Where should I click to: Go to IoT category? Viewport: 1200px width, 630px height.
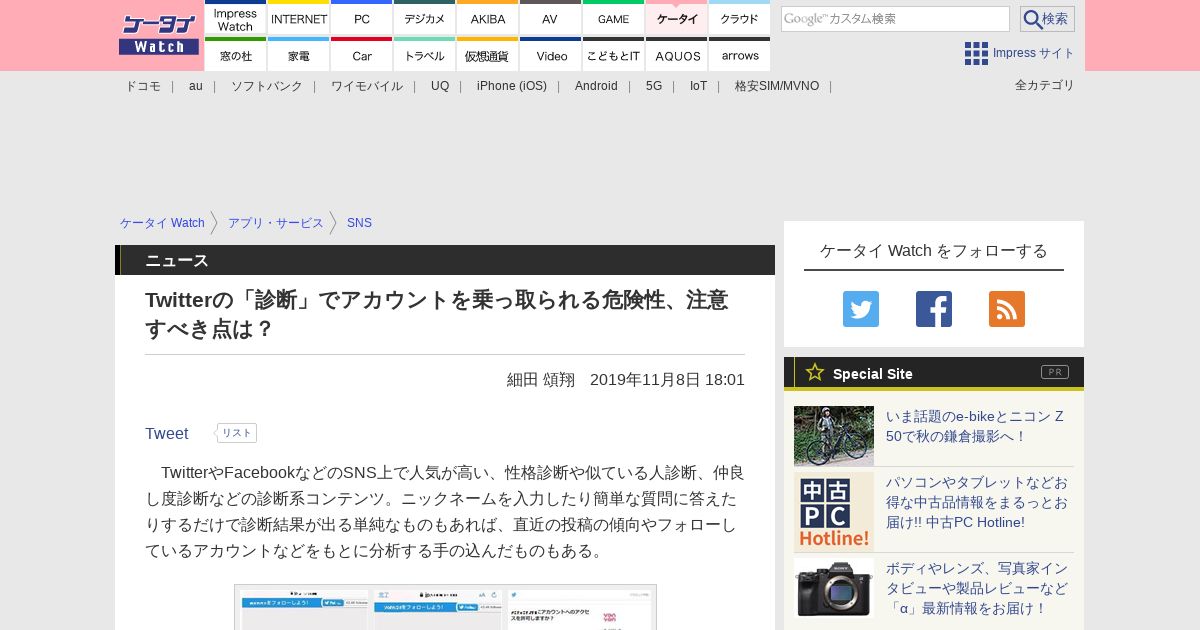[698, 86]
